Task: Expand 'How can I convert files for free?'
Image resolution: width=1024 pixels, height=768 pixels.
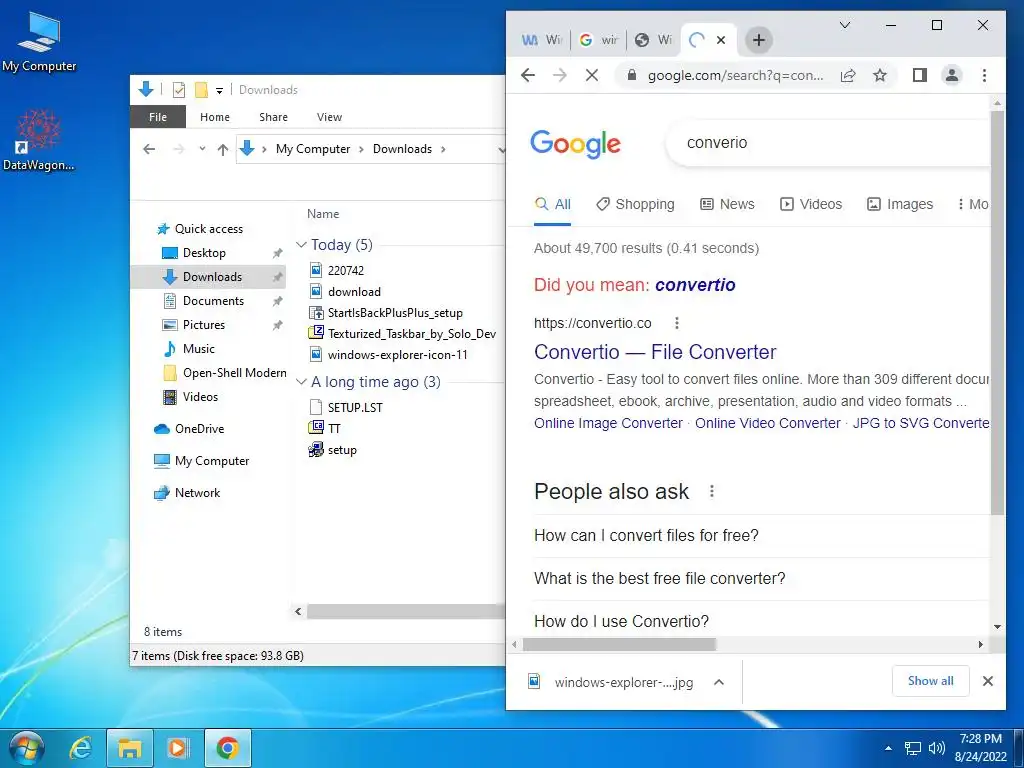Action: click(x=761, y=536)
